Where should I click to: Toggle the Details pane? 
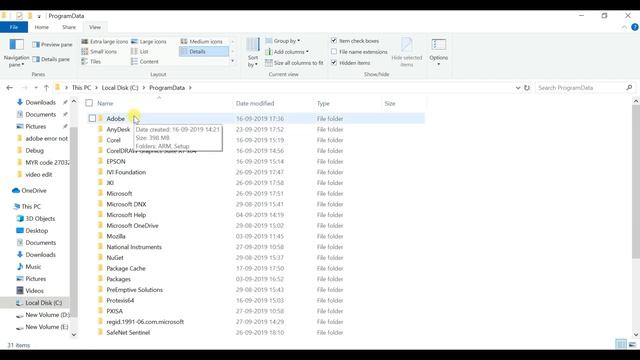[51, 59]
